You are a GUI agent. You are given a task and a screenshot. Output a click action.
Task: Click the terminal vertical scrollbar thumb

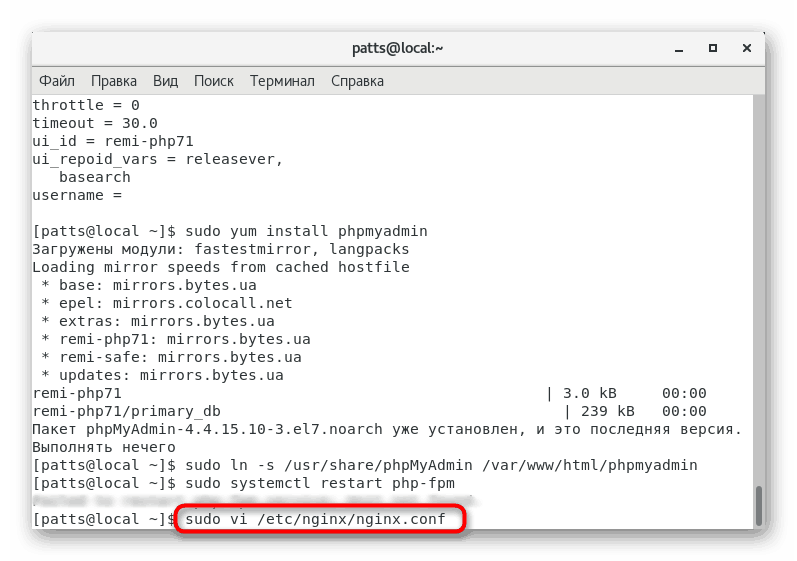pos(759,506)
